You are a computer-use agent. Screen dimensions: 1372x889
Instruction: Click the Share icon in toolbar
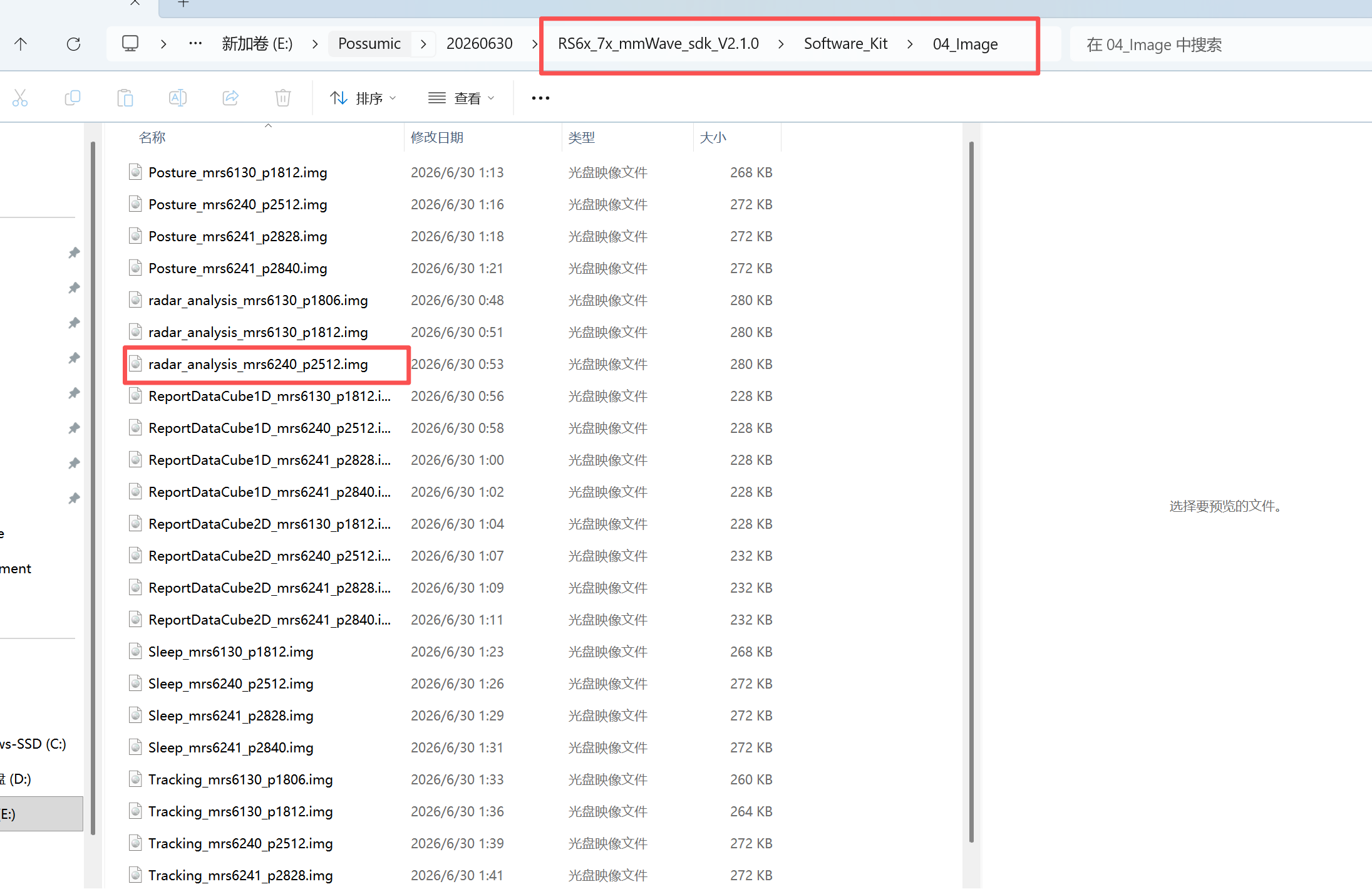[x=230, y=98]
